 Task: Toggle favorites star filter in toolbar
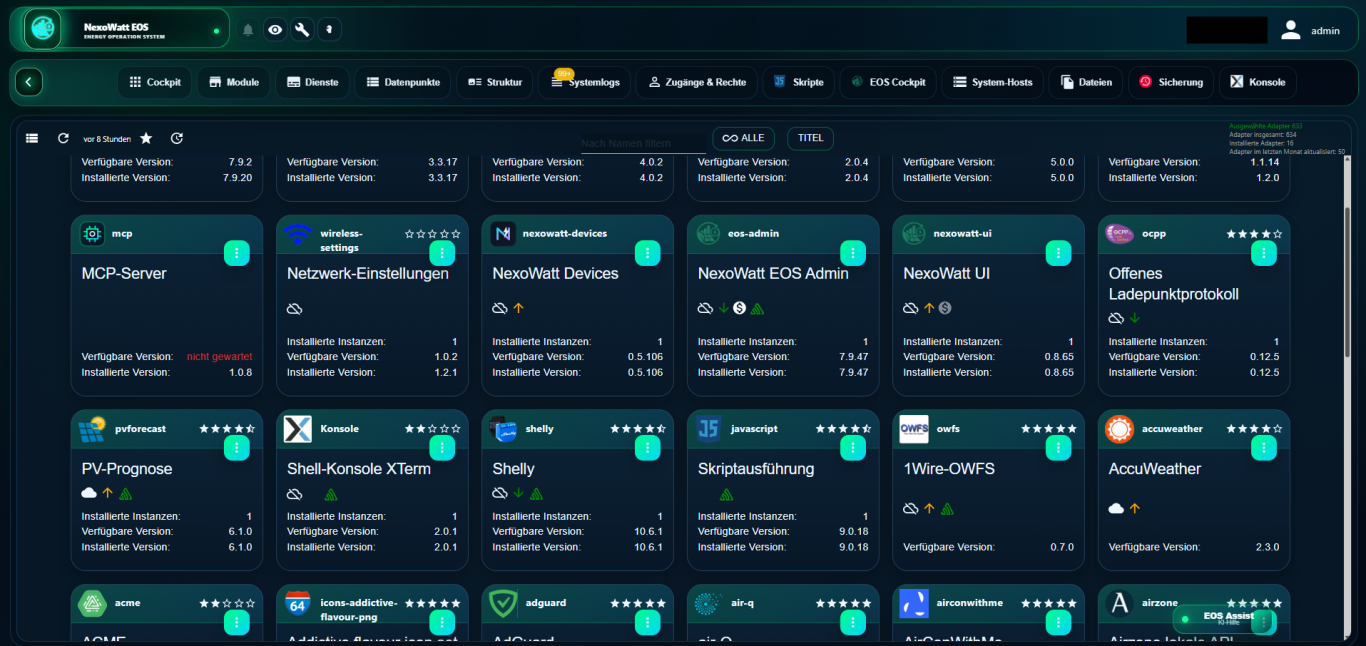(146, 138)
